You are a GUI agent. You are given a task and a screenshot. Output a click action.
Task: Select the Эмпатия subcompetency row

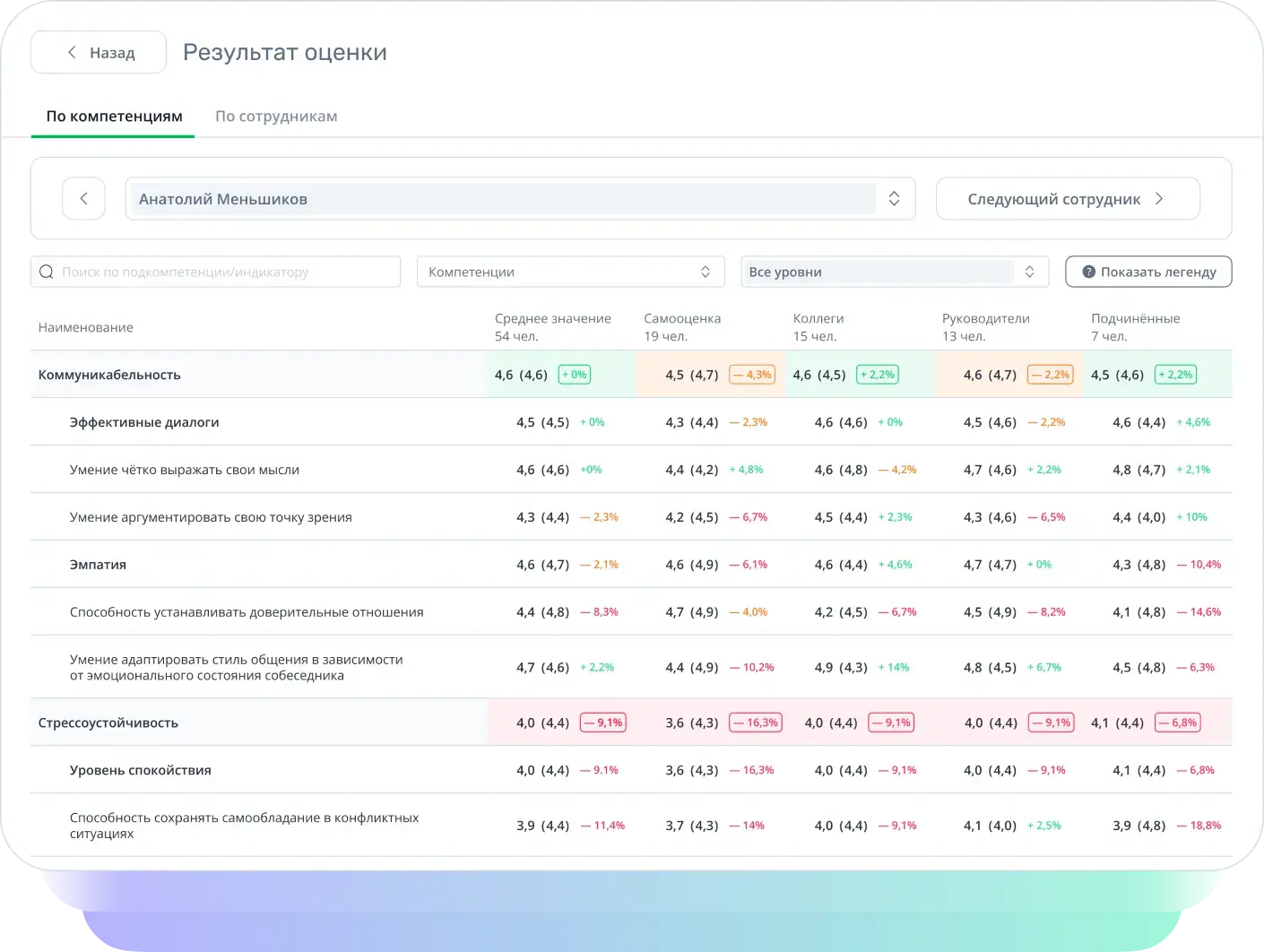coord(631,565)
